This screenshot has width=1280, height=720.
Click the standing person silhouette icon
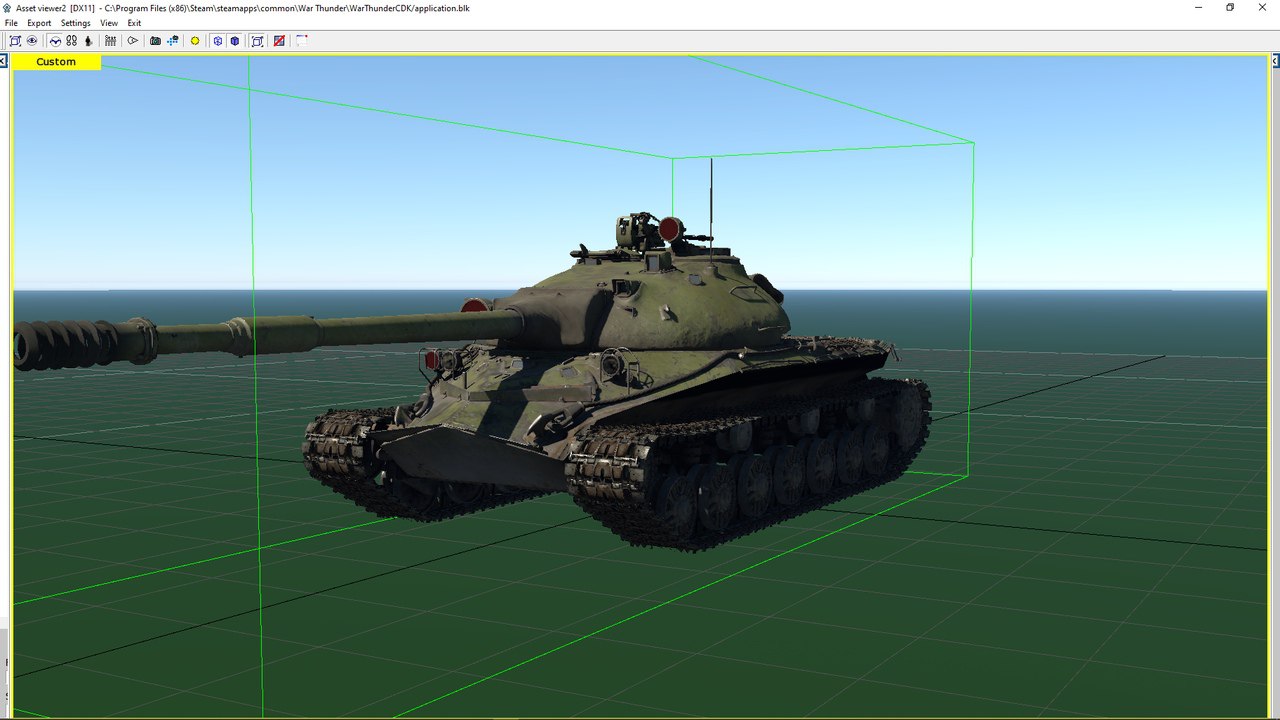click(x=88, y=41)
